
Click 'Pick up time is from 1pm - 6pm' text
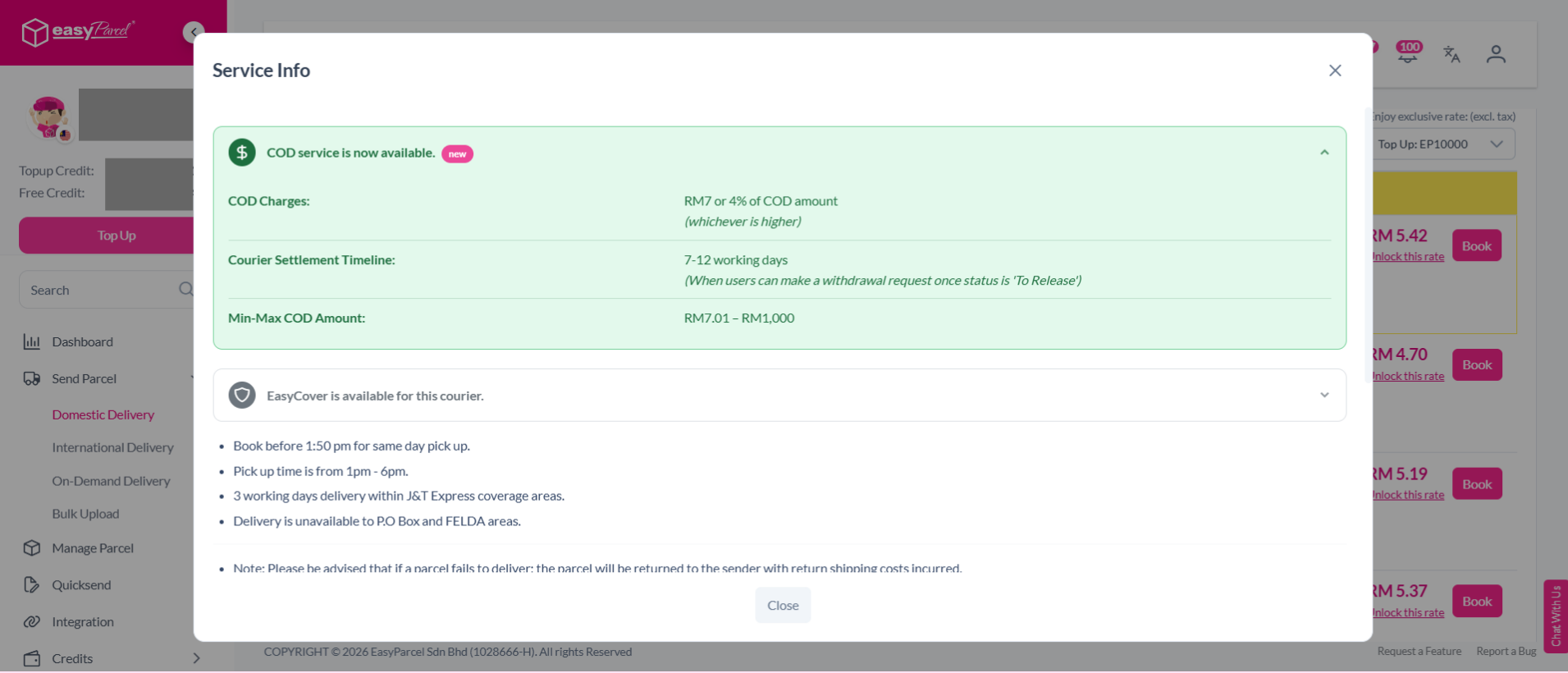321,471
